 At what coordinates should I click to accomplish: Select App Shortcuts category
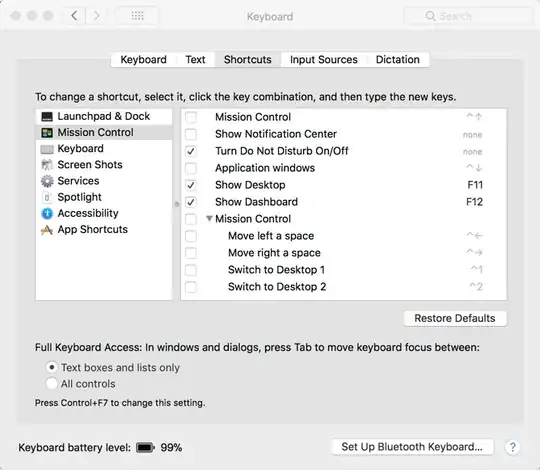point(104,230)
